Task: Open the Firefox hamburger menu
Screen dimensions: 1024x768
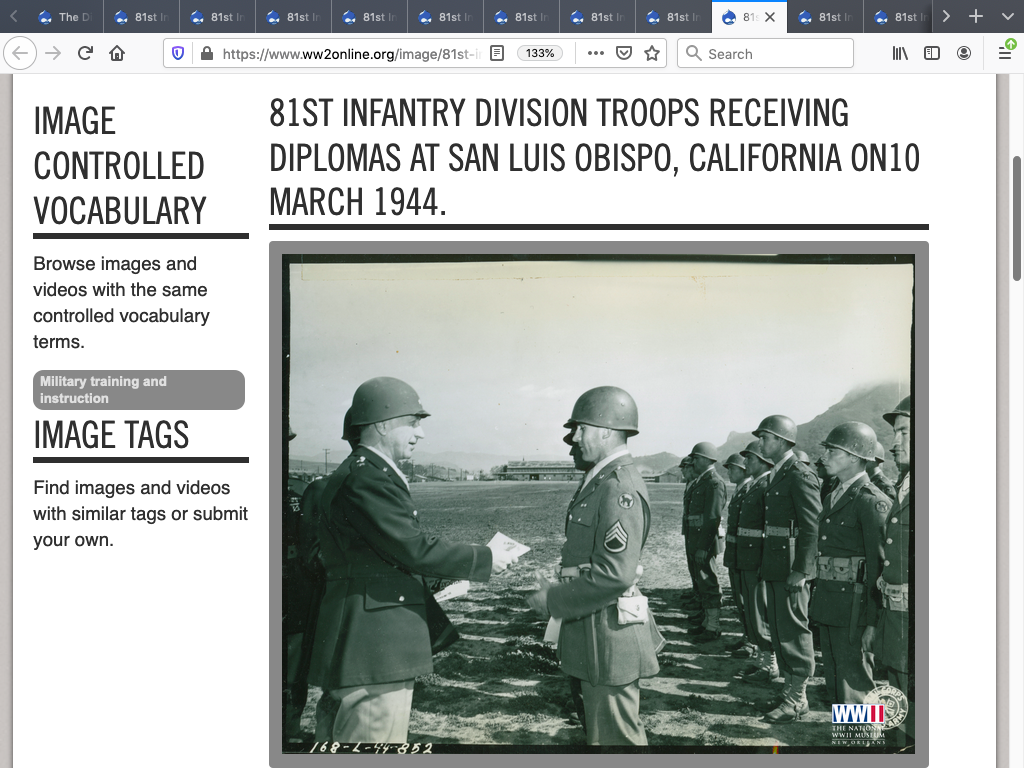Action: pyautogui.click(x=1005, y=53)
